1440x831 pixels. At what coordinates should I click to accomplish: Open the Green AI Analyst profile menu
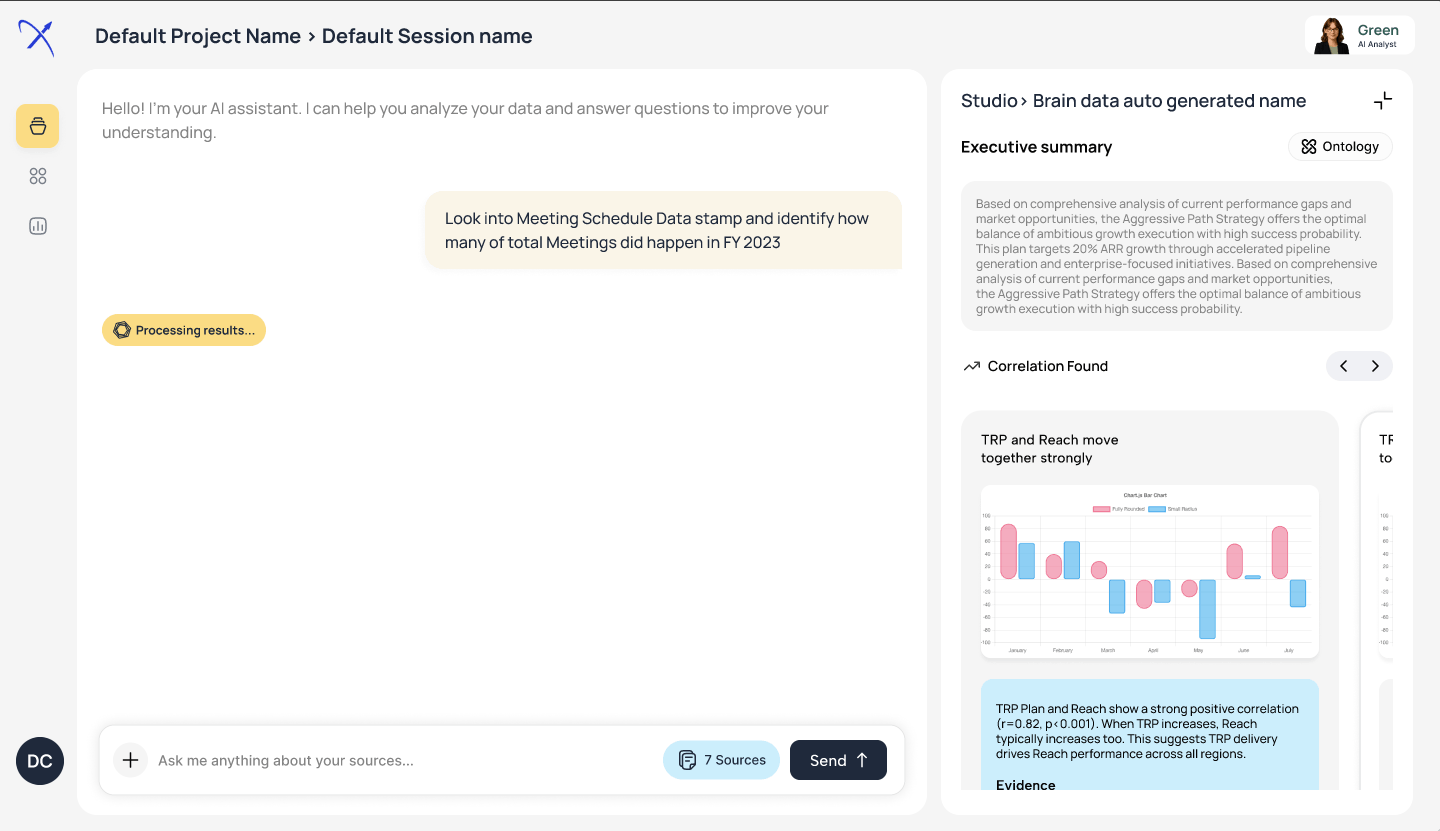click(1360, 35)
